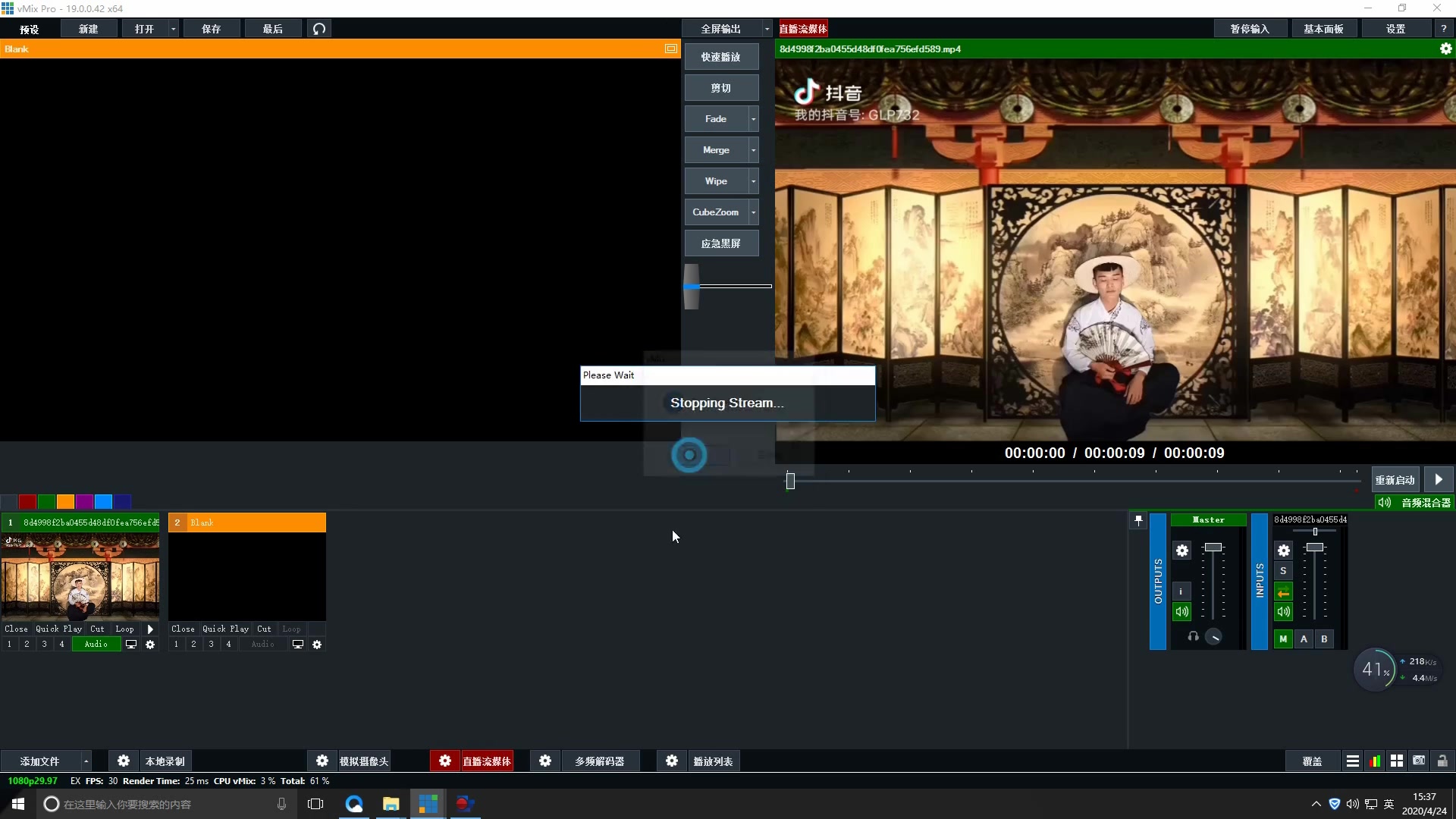Show audio meters bar-graph icon

tap(1375, 761)
